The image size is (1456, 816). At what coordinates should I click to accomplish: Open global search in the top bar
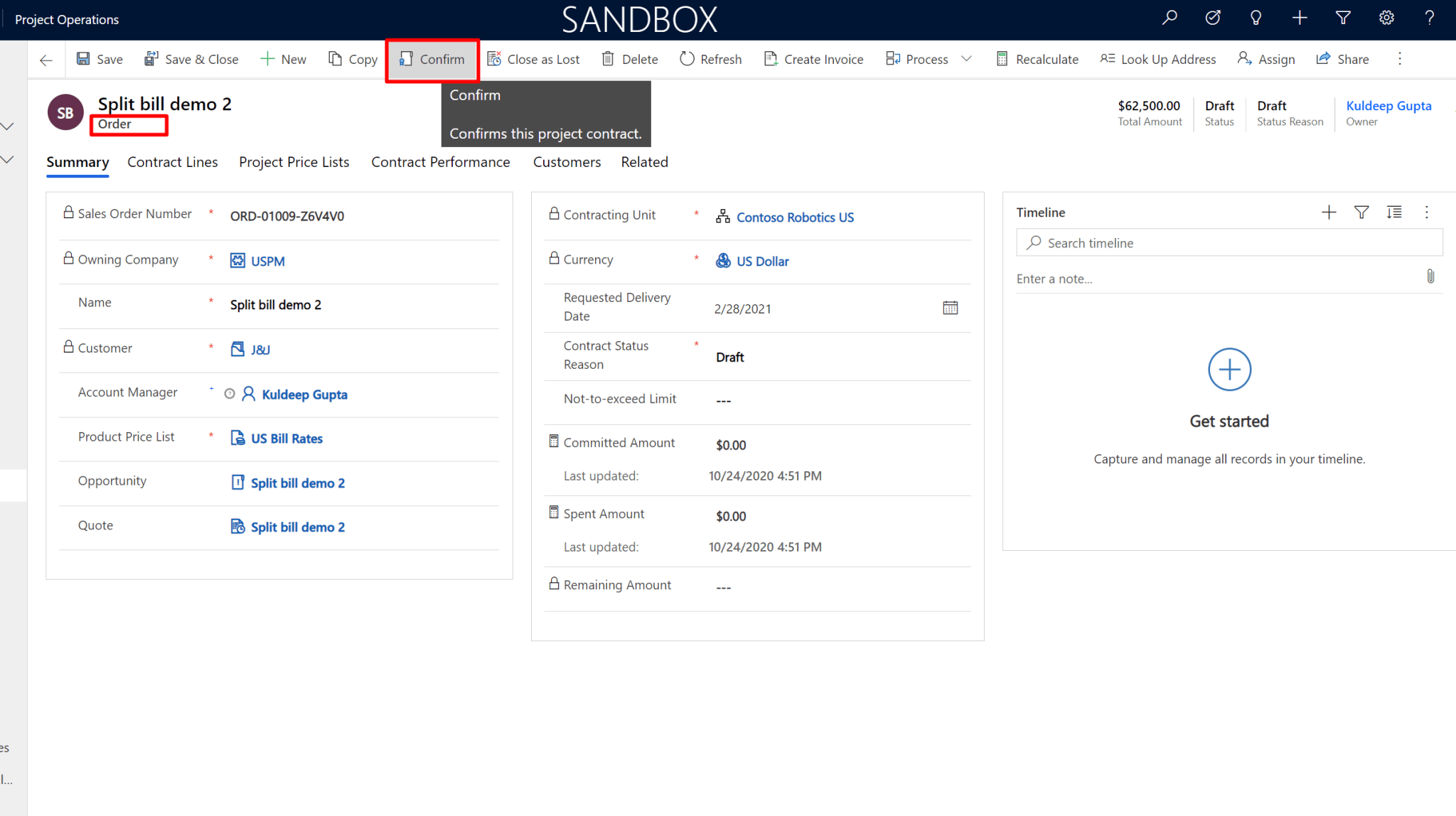1169,18
